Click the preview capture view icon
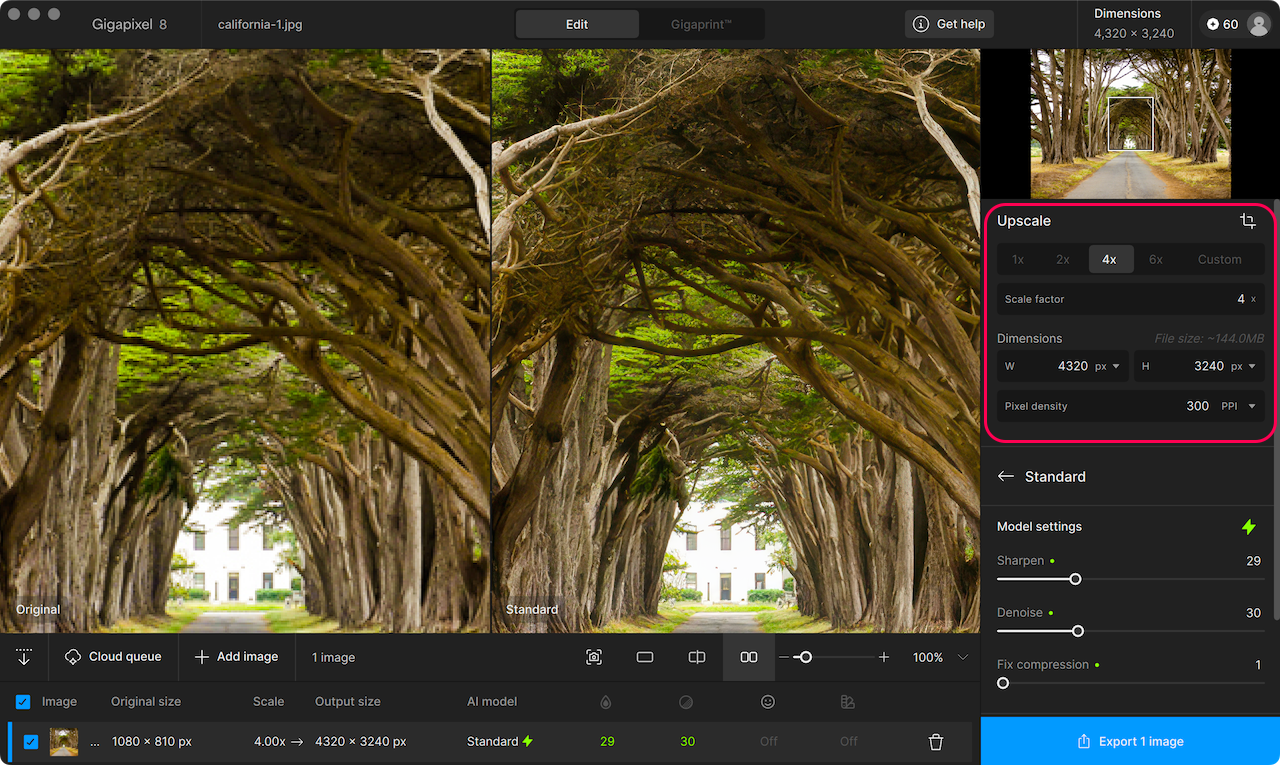Viewport: 1280px width, 765px height. pyautogui.click(x=594, y=657)
